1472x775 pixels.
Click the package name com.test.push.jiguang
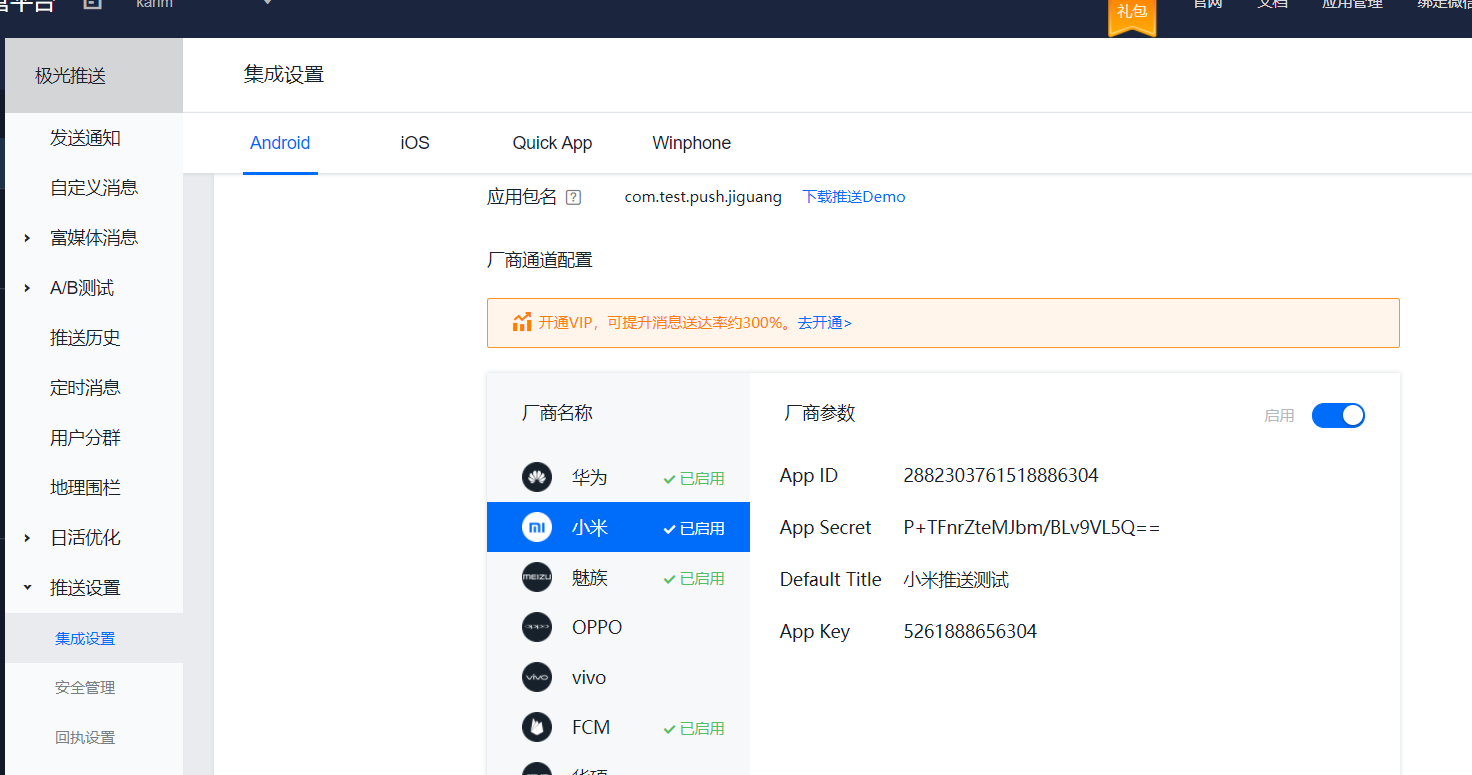pyautogui.click(x=703, y=197)
